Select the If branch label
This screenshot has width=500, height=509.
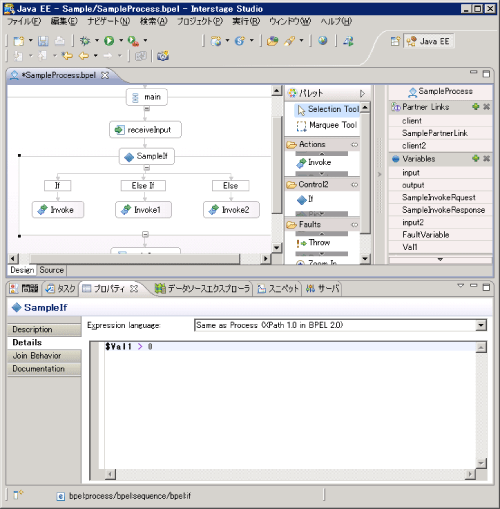[58, 186]
